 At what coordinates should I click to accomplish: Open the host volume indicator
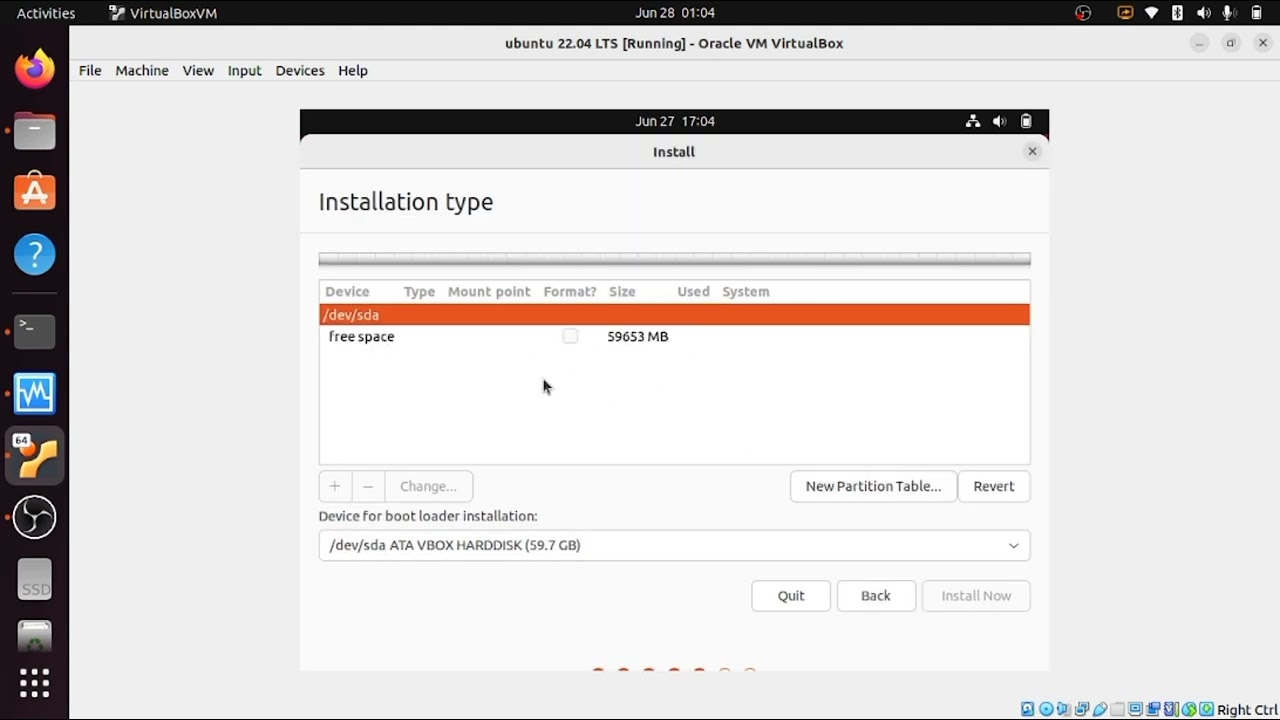(1204, 13)
